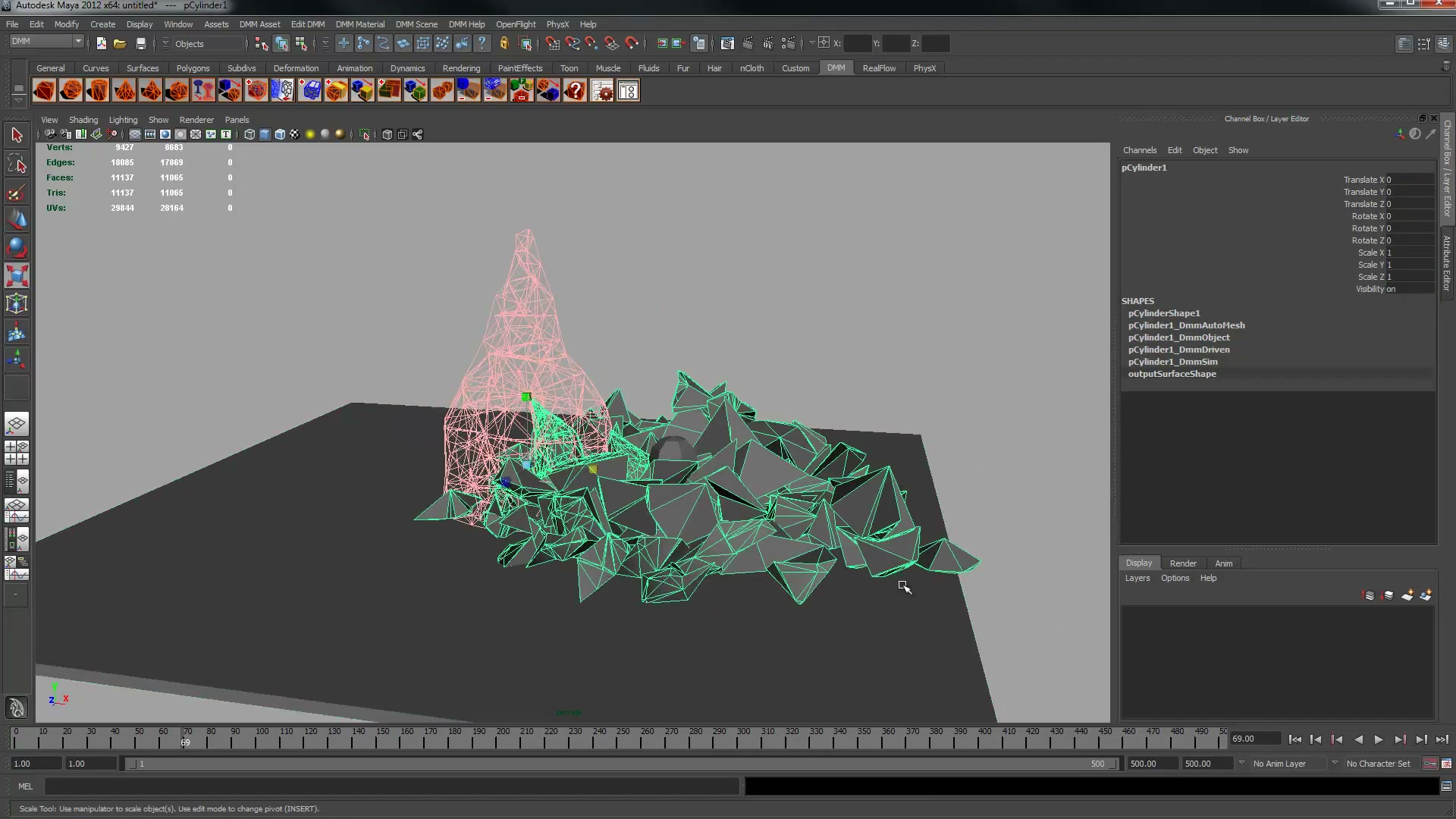
Task: Click the Open scene folder icon
Action: [120, 43]
